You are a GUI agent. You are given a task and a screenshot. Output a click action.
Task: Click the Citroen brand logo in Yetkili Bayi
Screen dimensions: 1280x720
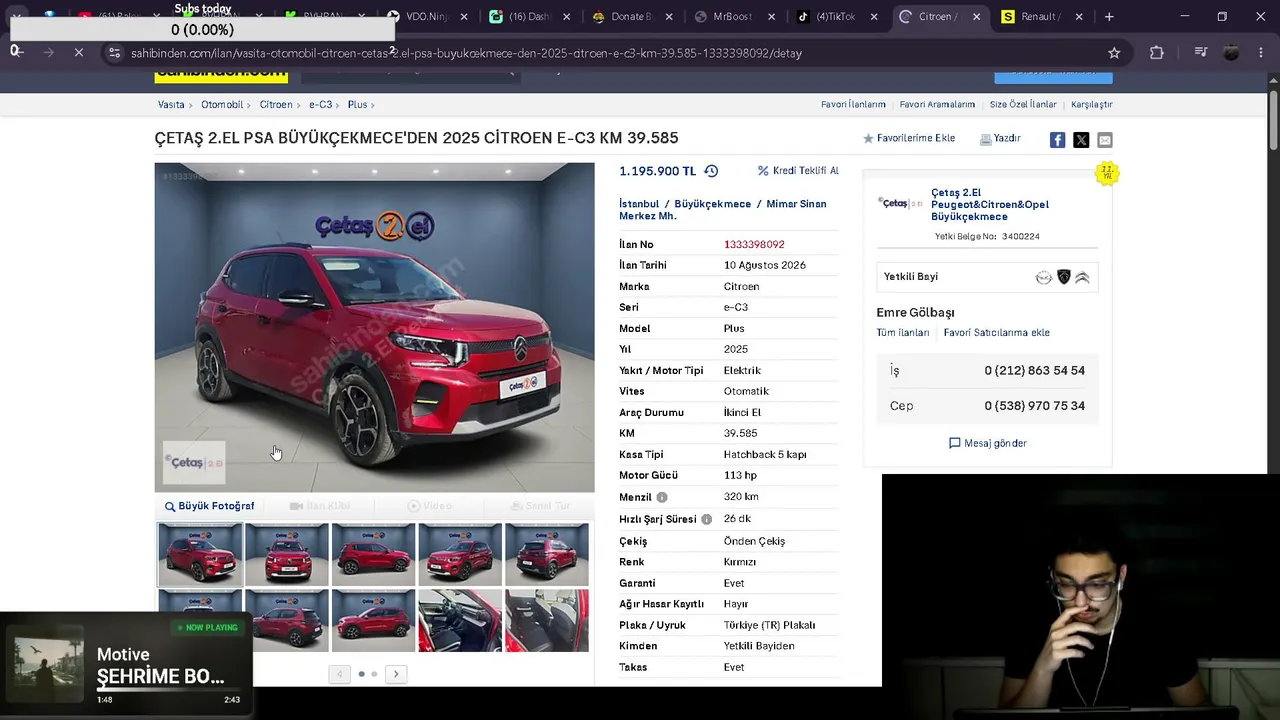click(x=1082, y=277)
